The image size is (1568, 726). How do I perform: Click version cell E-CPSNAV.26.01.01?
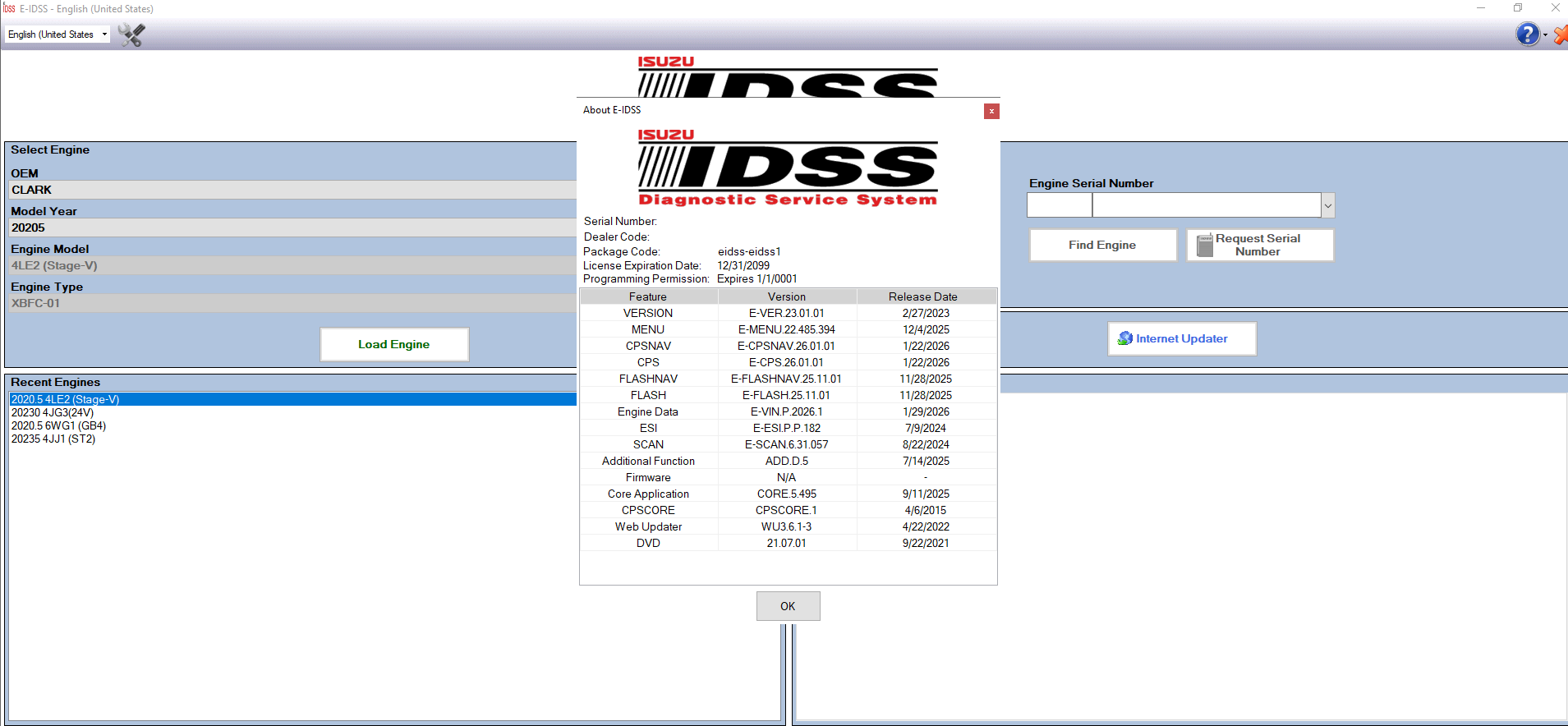click(x=787, y=346)
